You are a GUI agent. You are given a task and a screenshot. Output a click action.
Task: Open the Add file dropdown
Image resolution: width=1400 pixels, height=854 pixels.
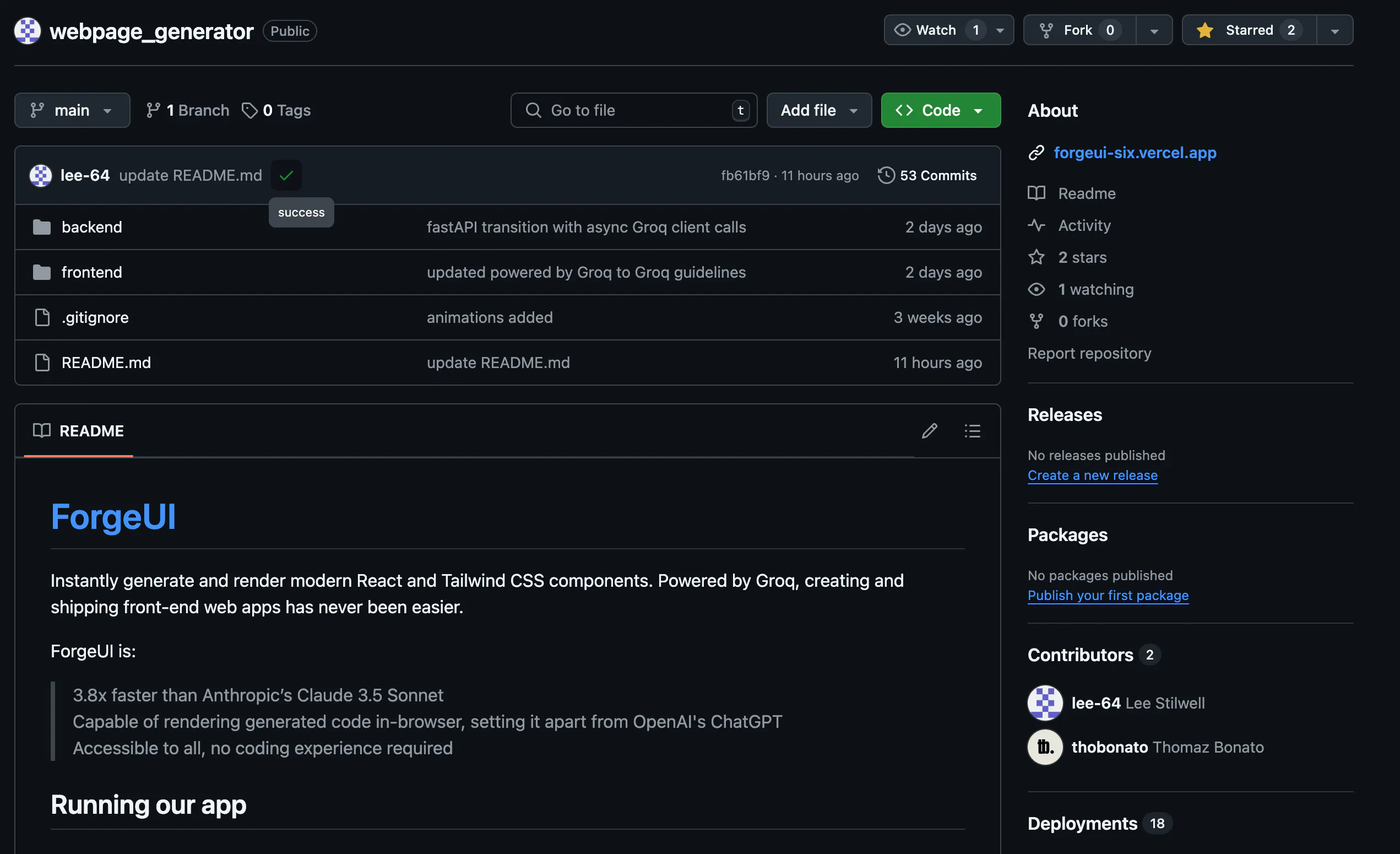[819, 110]
